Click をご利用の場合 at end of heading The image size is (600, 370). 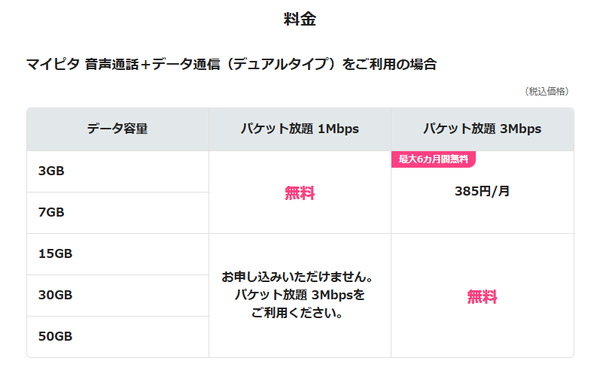389,64
